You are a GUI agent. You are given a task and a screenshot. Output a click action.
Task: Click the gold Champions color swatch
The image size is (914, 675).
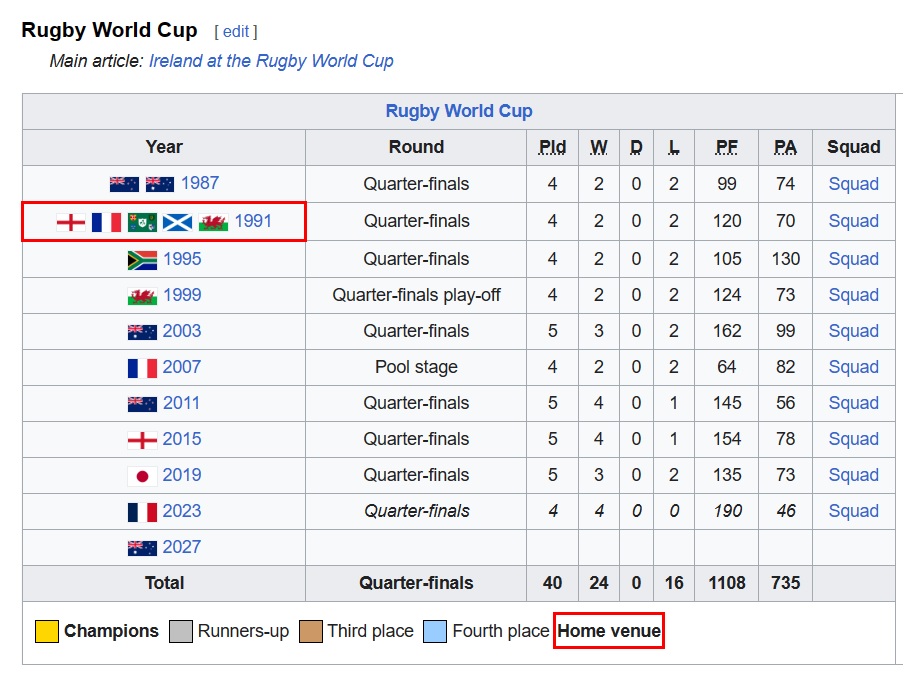point(46,632)
